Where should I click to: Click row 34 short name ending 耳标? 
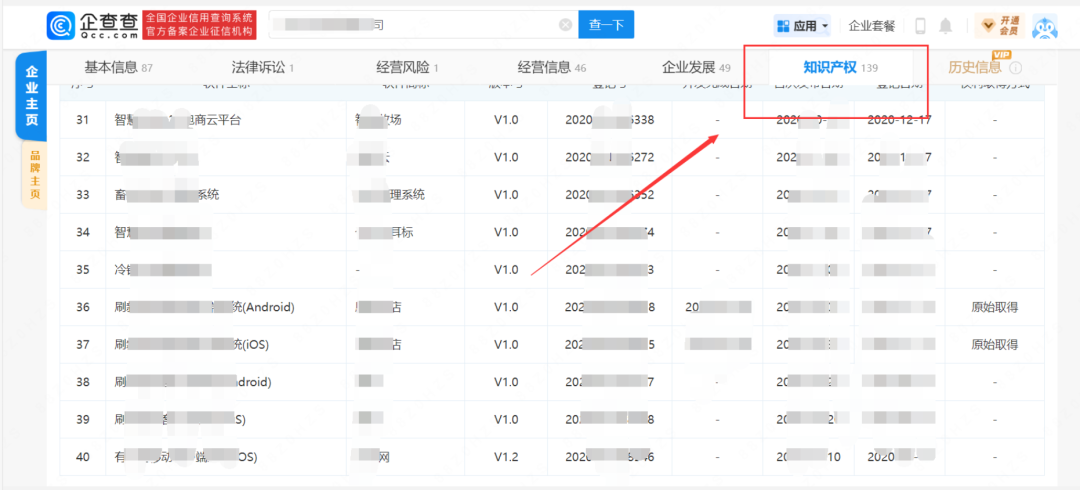tap(384, 232)
